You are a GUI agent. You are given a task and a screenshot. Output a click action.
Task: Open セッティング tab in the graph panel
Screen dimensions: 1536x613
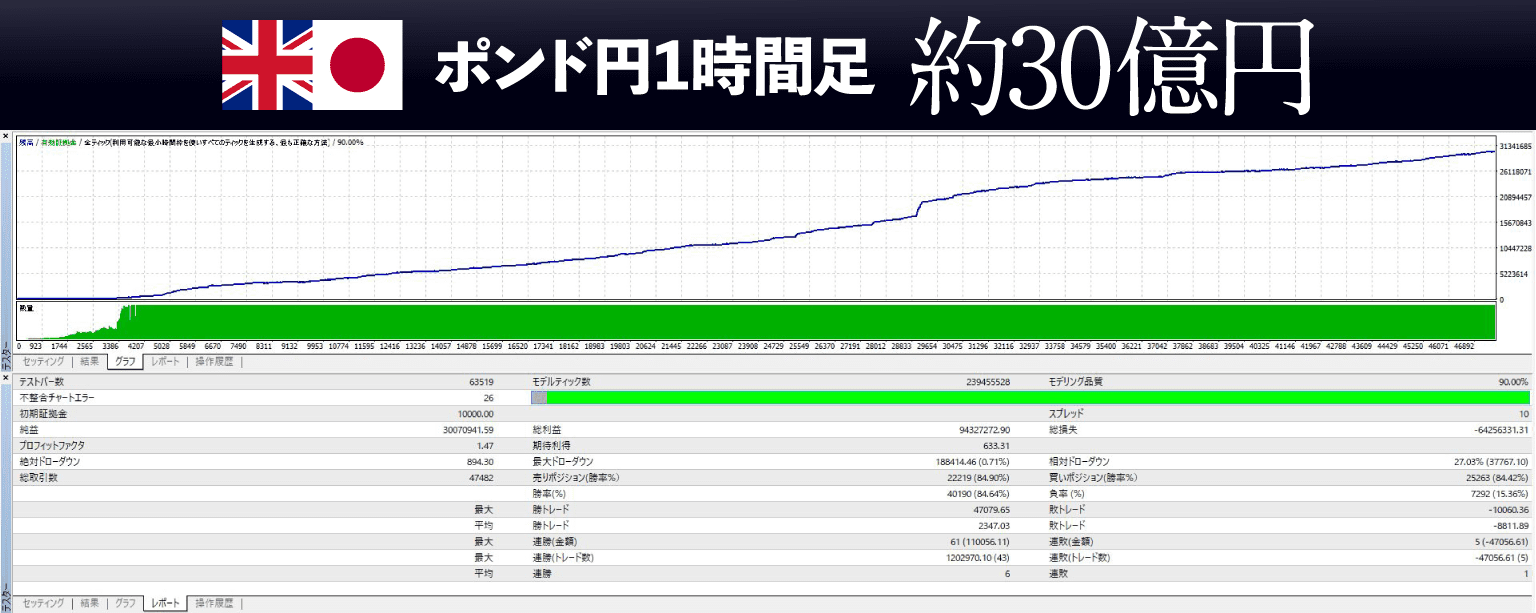pos(43,362)
